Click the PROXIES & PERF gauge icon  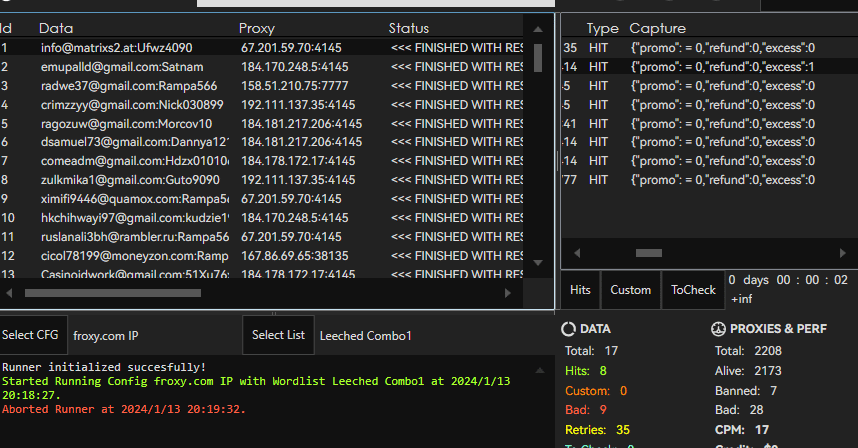pyautogui.click(x=718, y=329)
